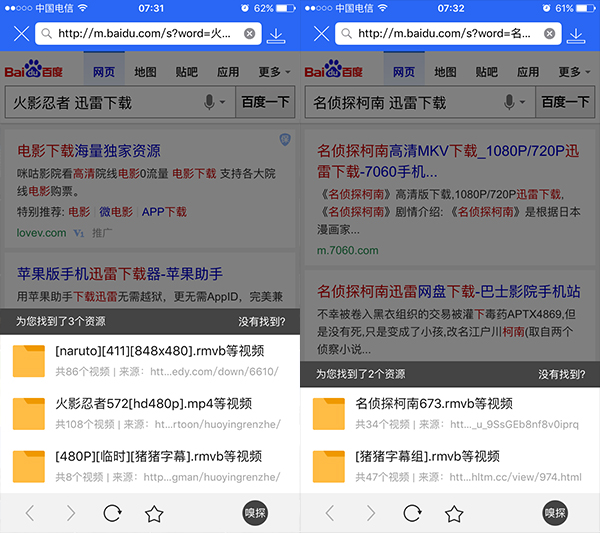Screen dimensions: 600x533
Task: Clear the URL ending in word=火
Action: [x=249, y=34]
